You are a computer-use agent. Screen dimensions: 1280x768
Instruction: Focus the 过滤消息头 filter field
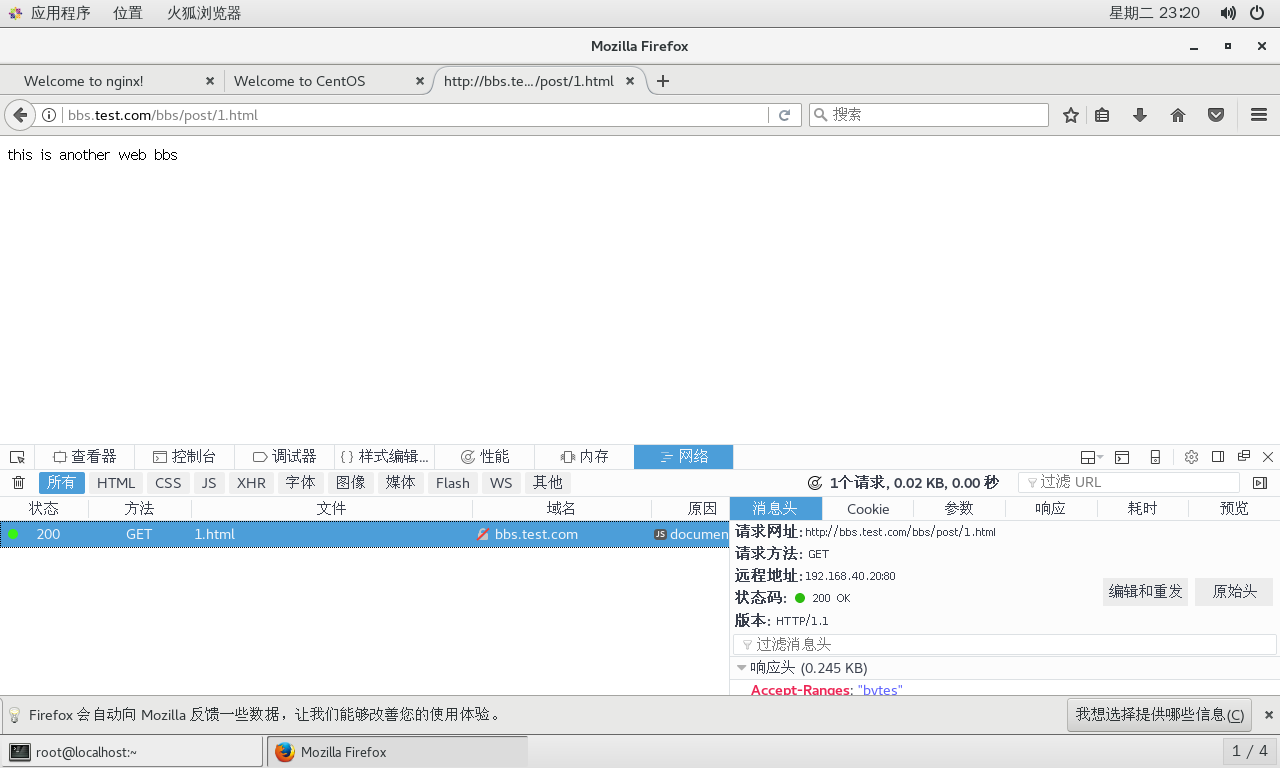click(x=1005, y=645)
